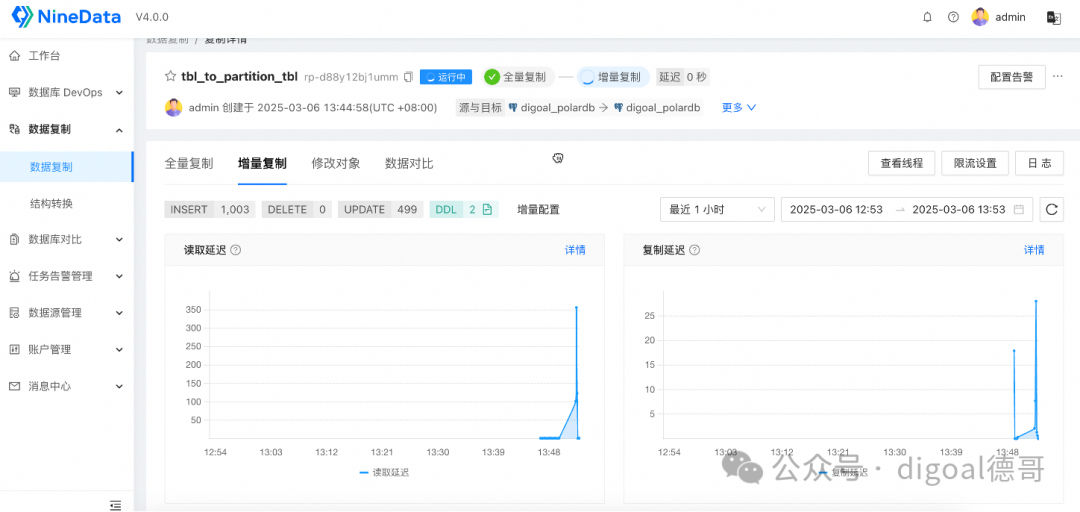
Task: Expand the 消息中心 menu chevron
Action: coord(119,387)
